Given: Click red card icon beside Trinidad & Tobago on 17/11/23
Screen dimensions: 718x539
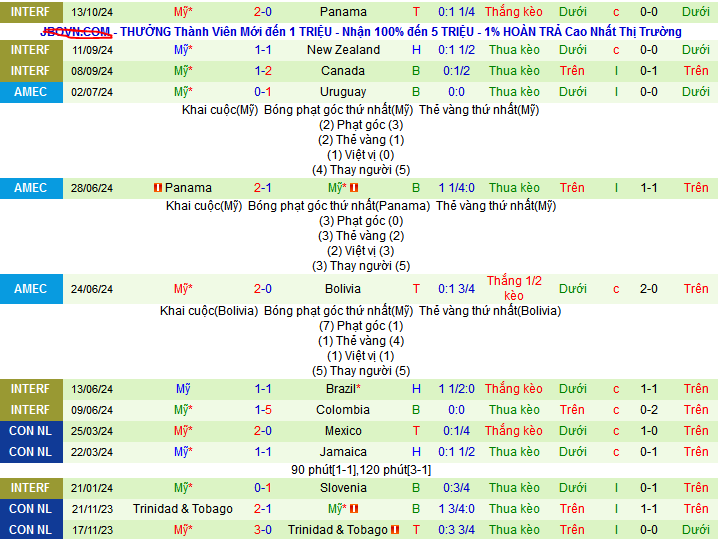Looking at the screenshot, I should tap(395, 530).
